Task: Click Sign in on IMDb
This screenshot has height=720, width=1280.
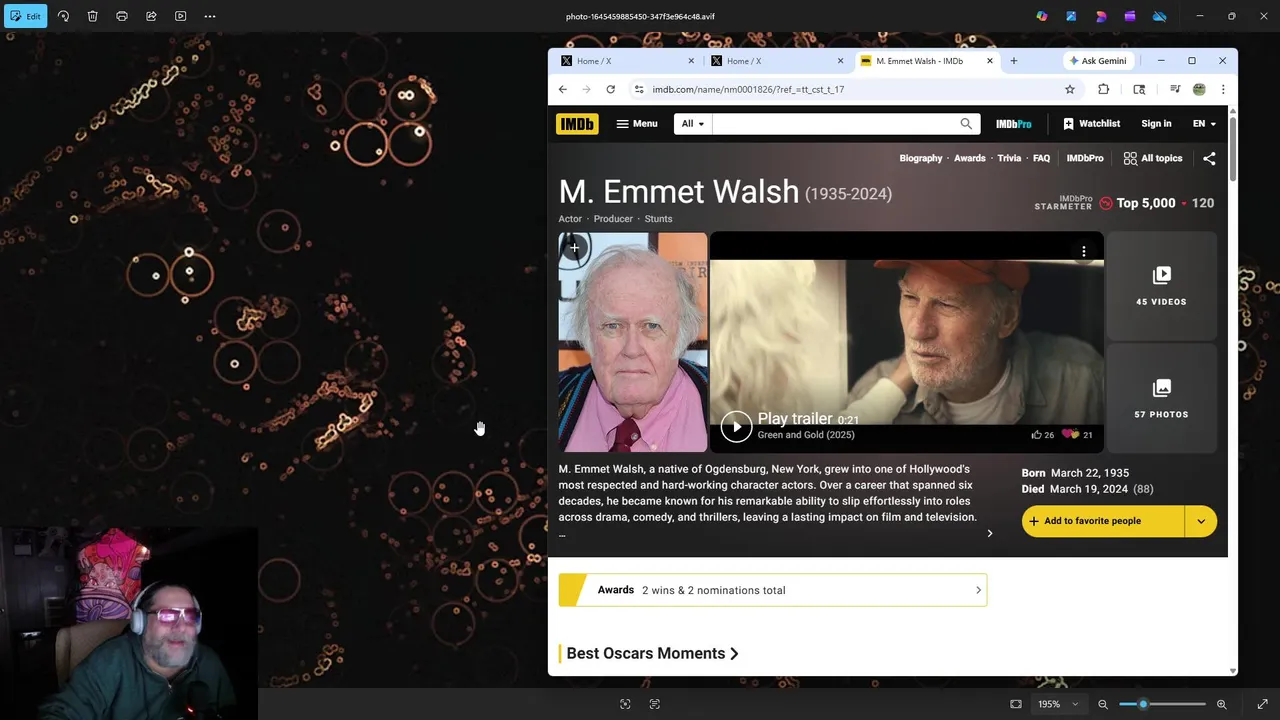Action: click(x=1156, y=124)
